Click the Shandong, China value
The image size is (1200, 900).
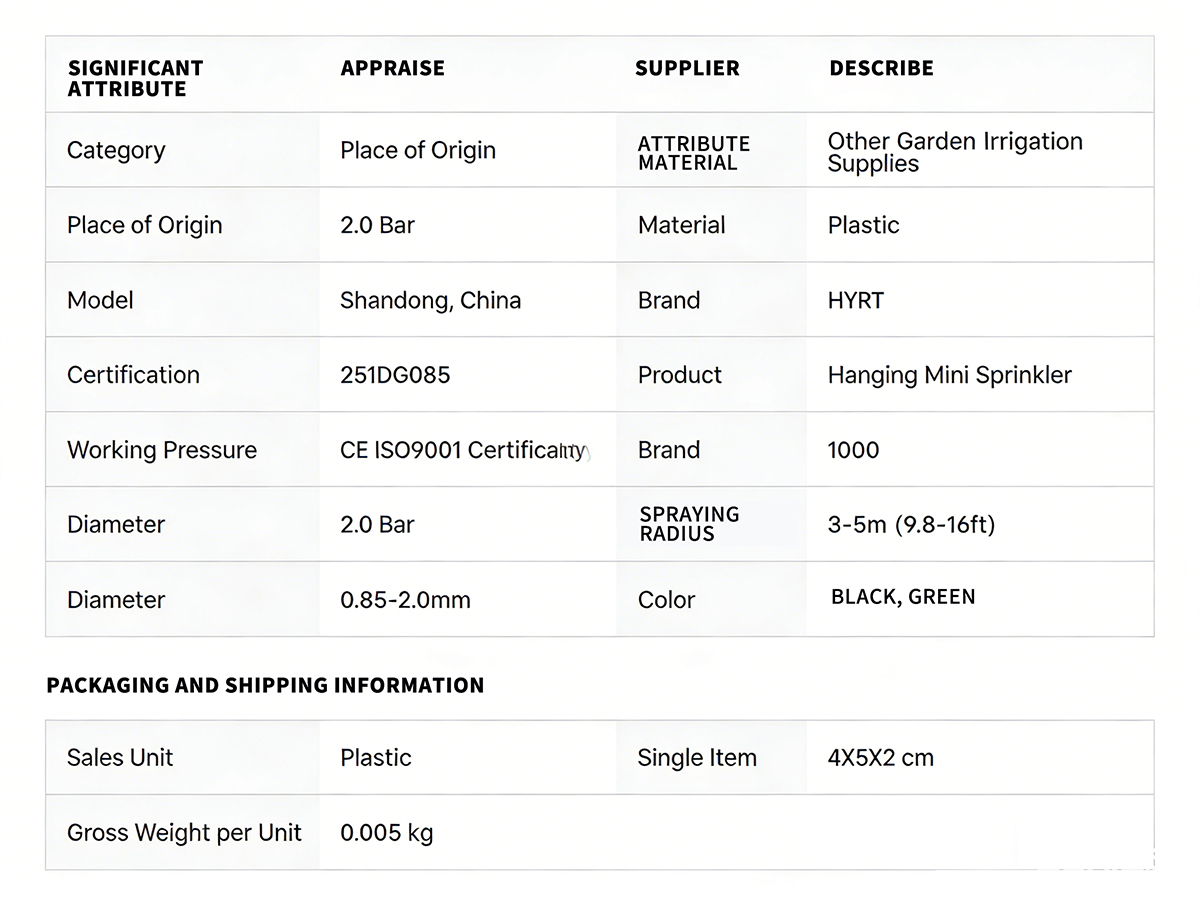tap(430, 300)
